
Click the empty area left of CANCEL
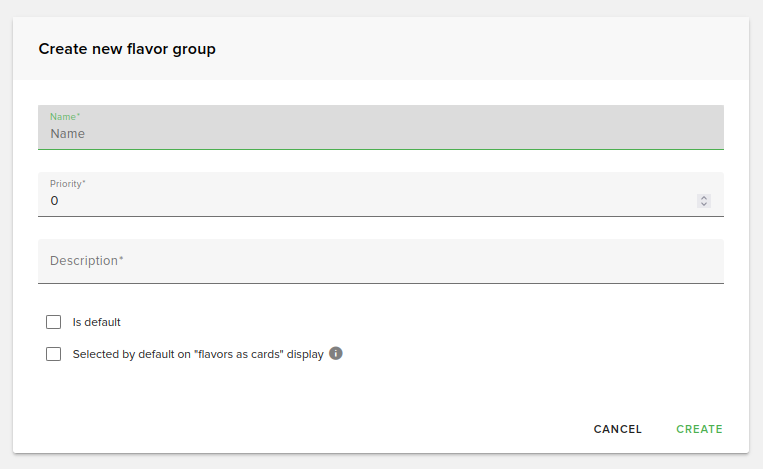pos(300,429)
